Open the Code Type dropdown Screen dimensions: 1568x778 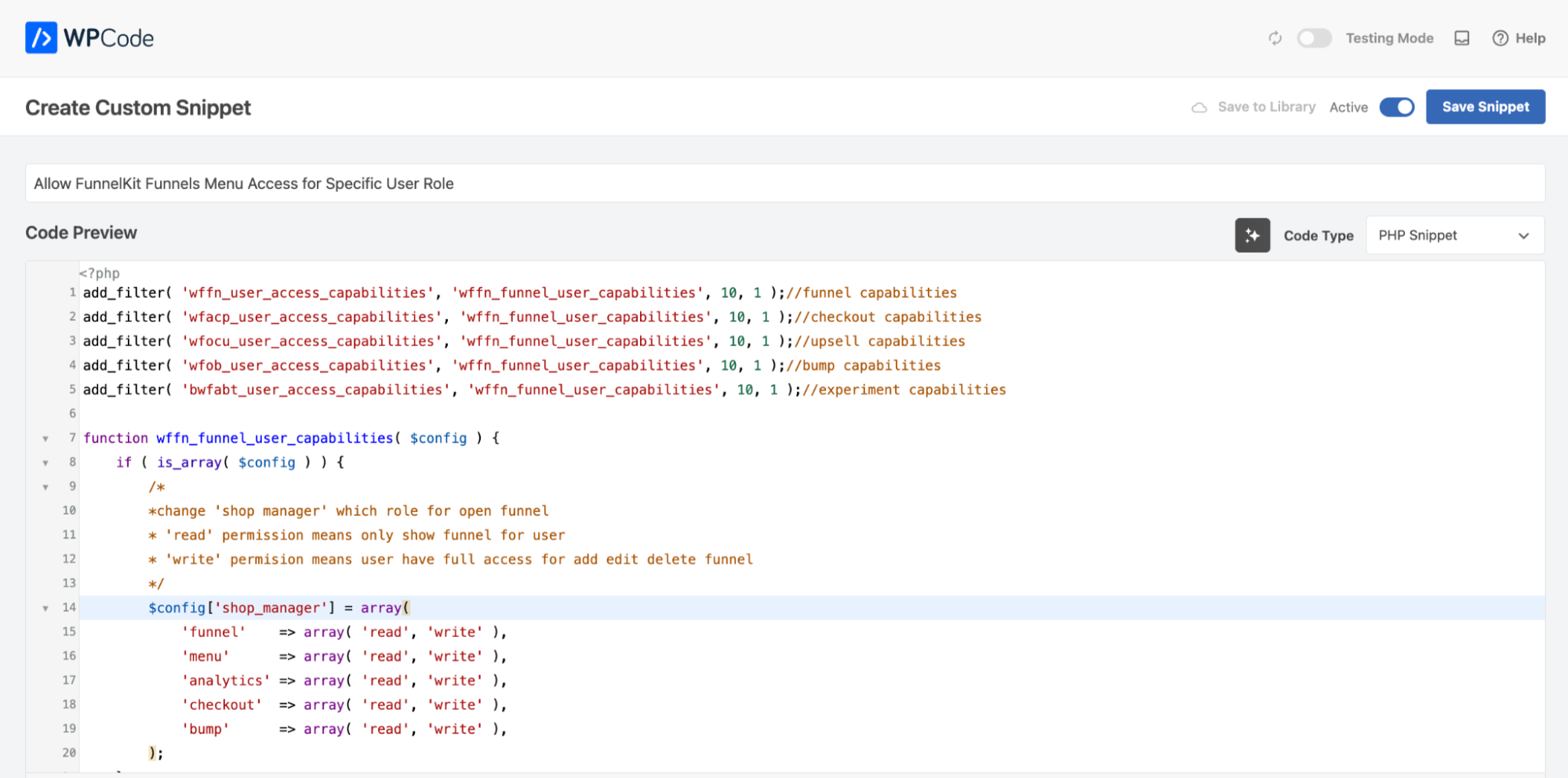pyautogui.click(x=1454, y=235)
